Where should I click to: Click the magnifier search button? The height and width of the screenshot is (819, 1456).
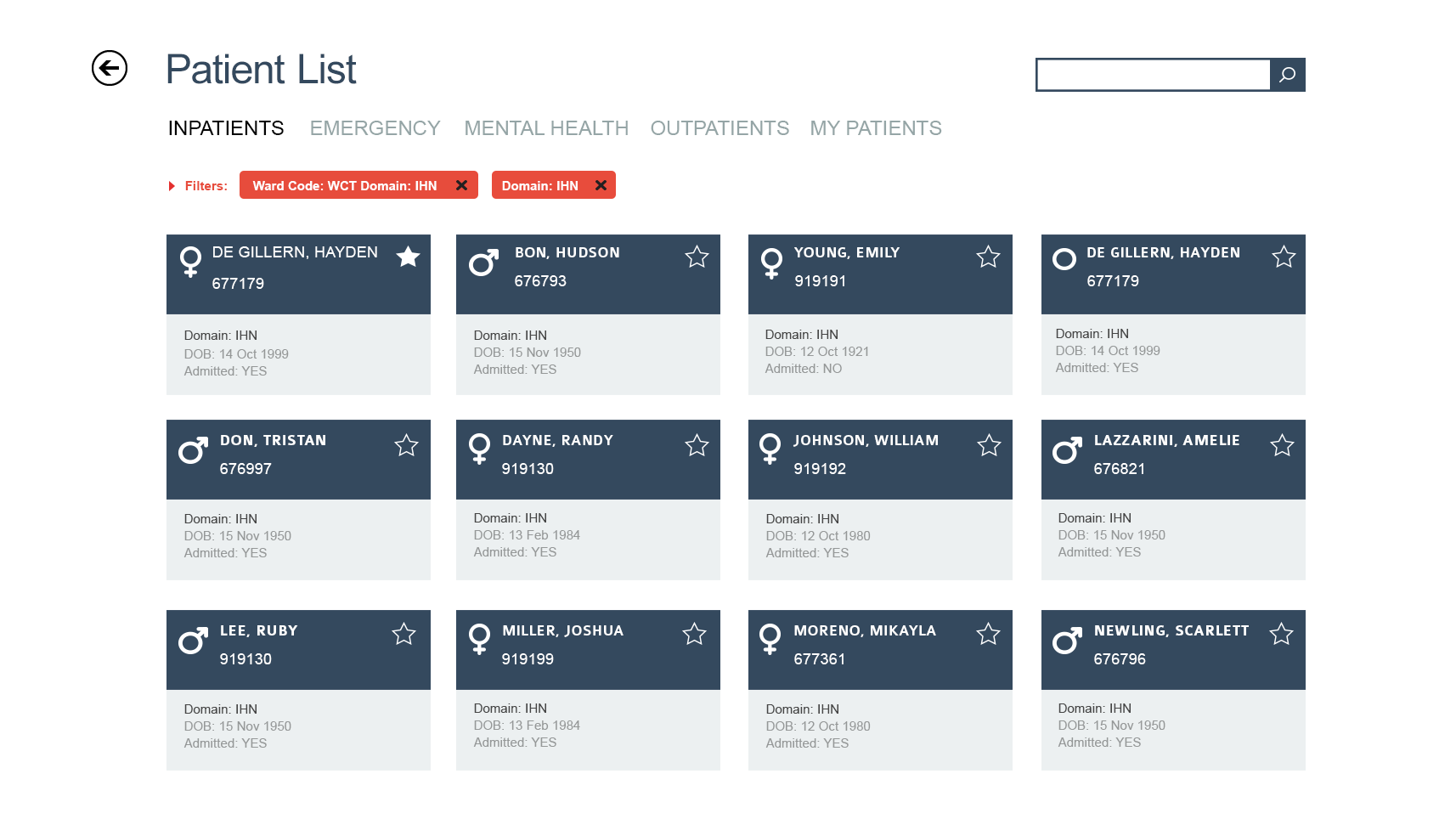1287,75
